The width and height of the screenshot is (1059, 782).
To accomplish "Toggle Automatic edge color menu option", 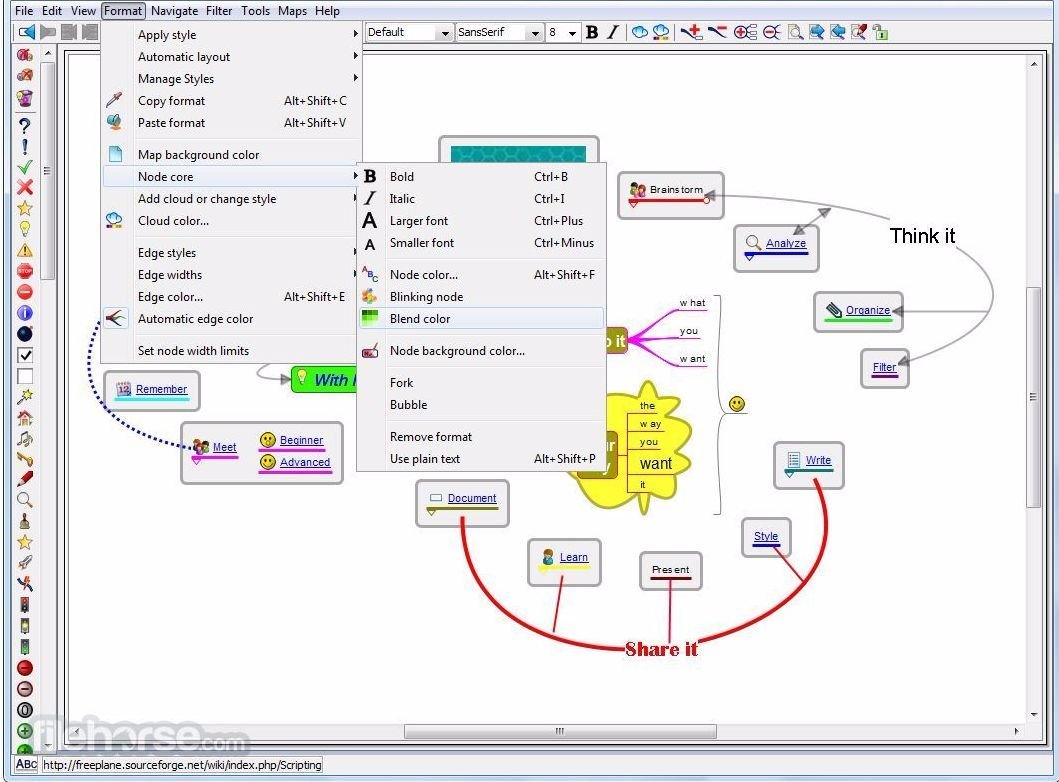I will click(232, 319).
